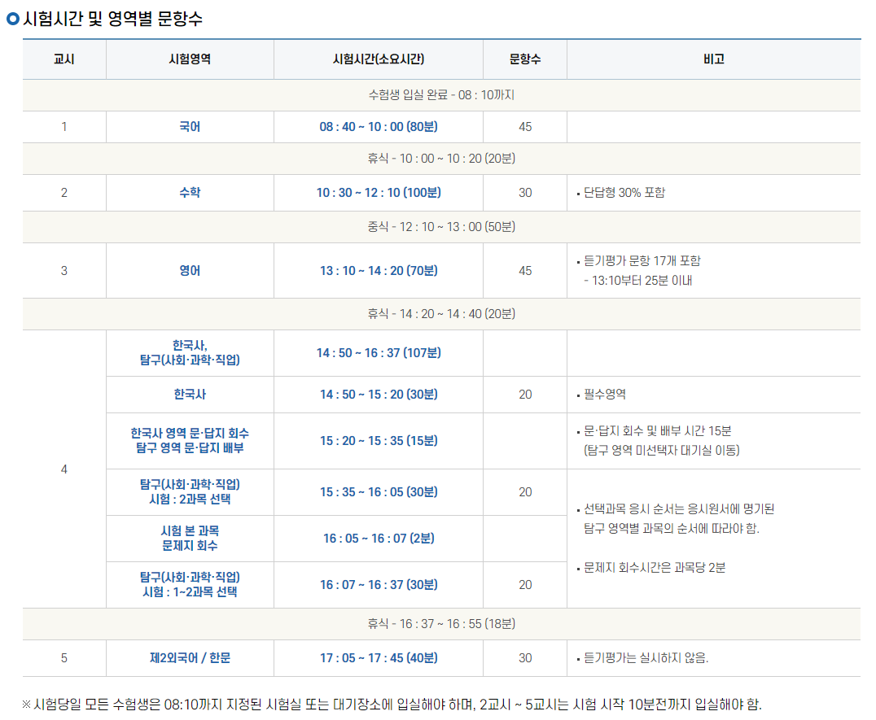Select the 한국사 subject row label

(189, 395)
